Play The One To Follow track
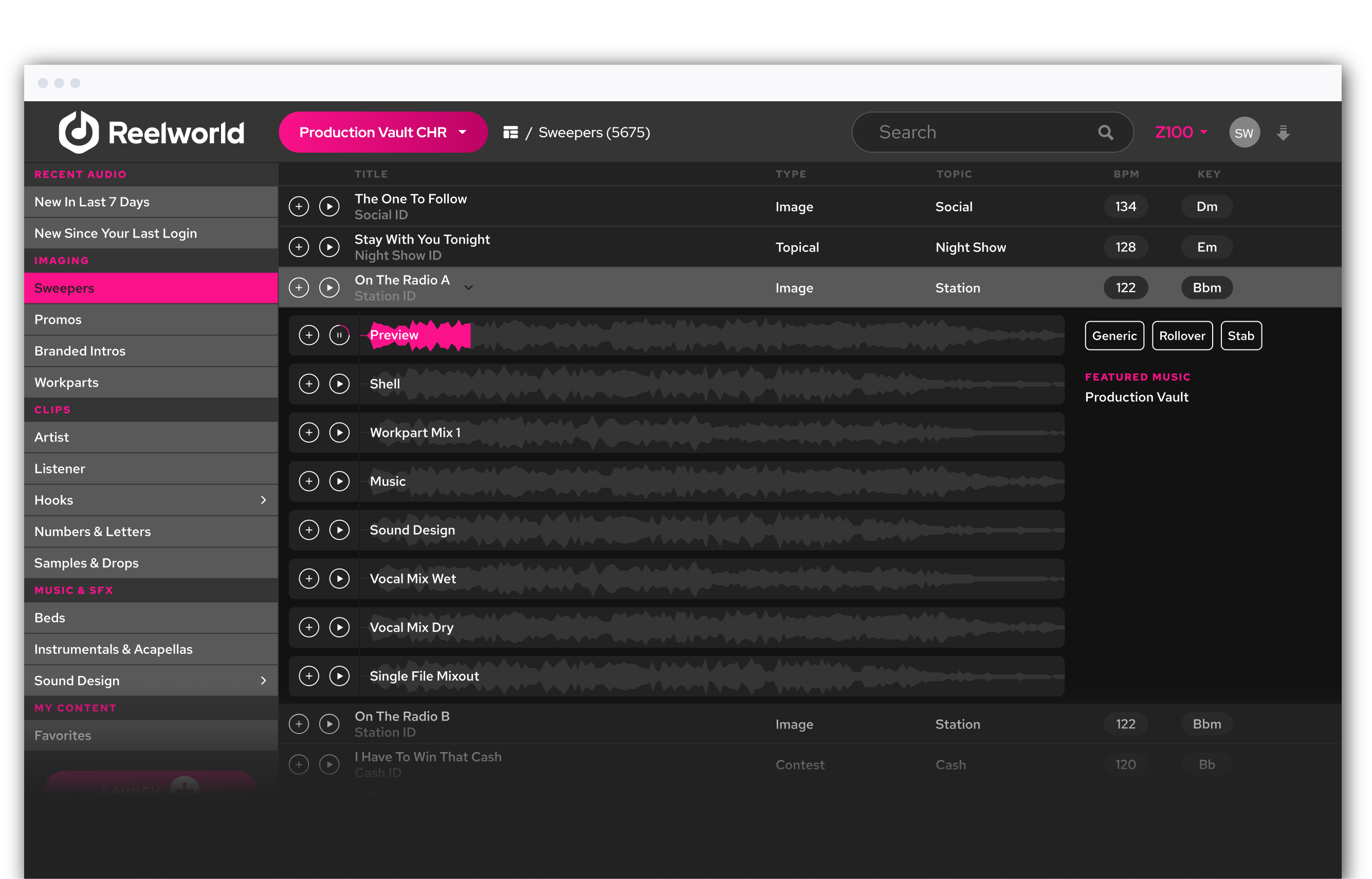Image resolution: width=1372 pixels, height=879 pixels. pos(330,207)
